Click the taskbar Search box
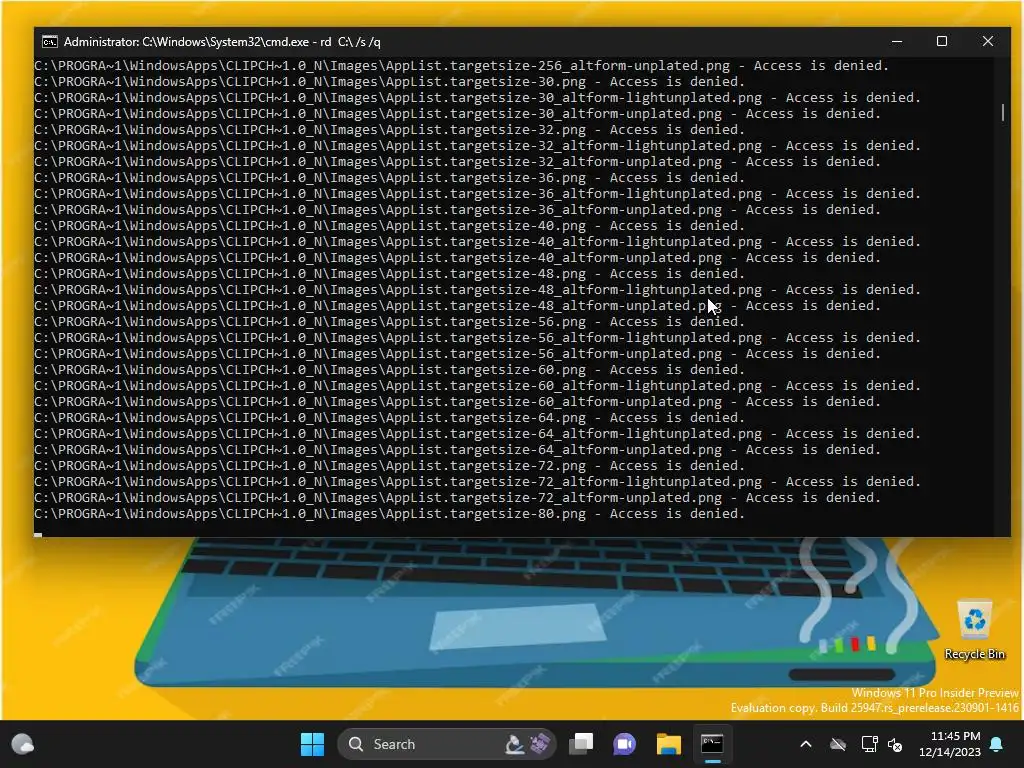This screenshot has width=1024, height=768. [447, 744]
